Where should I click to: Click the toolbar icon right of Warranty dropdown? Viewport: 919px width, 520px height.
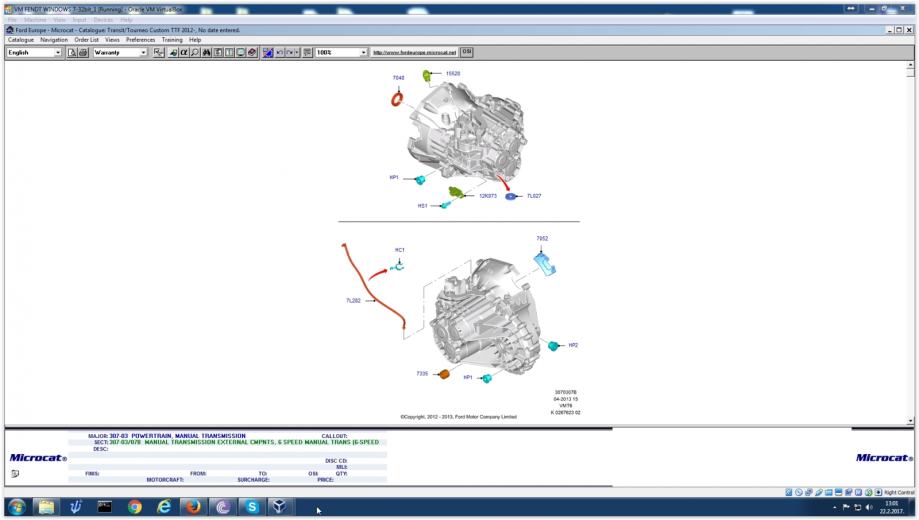[159, 52]
